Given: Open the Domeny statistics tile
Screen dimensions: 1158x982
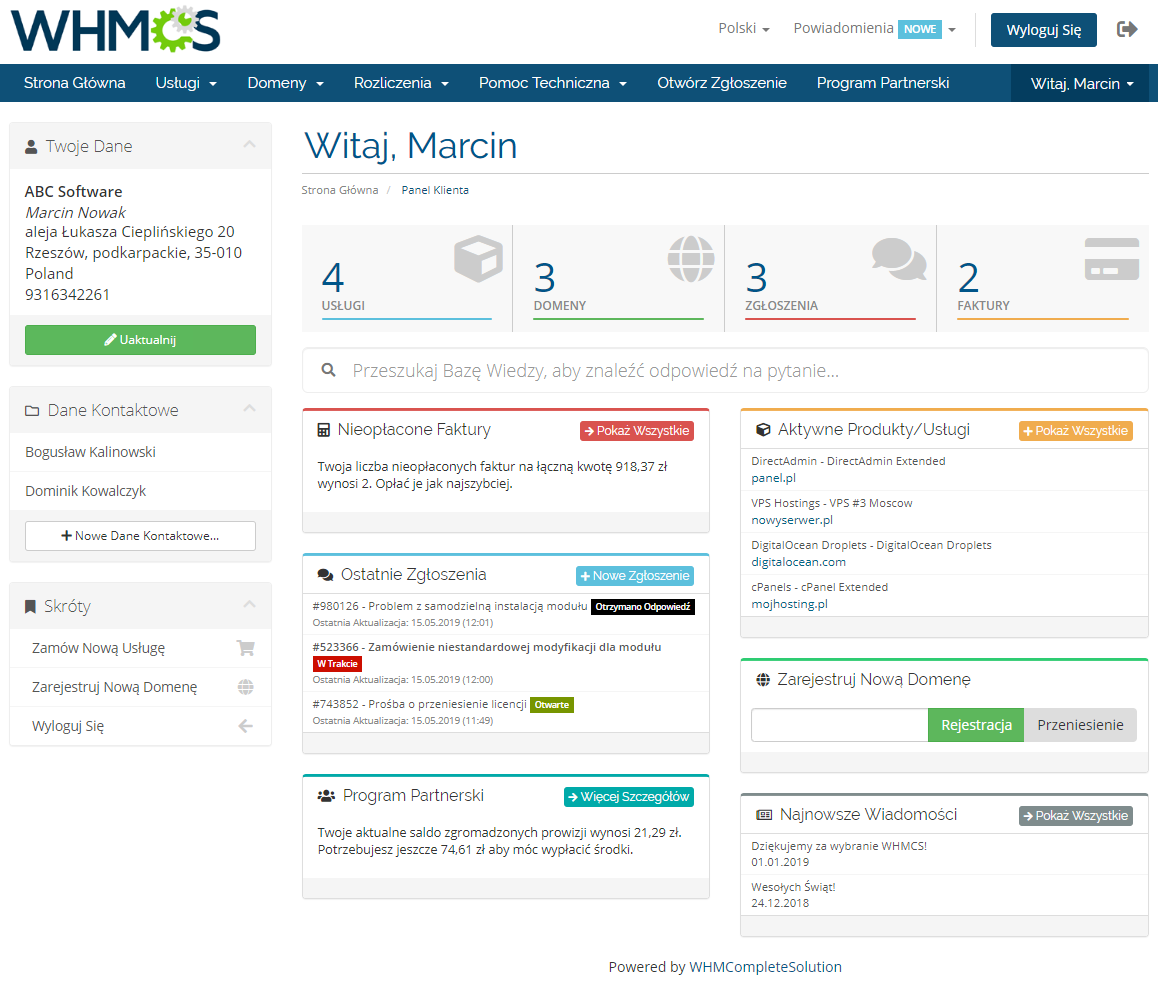Looking at the screenshot, I should click(619, 278).
